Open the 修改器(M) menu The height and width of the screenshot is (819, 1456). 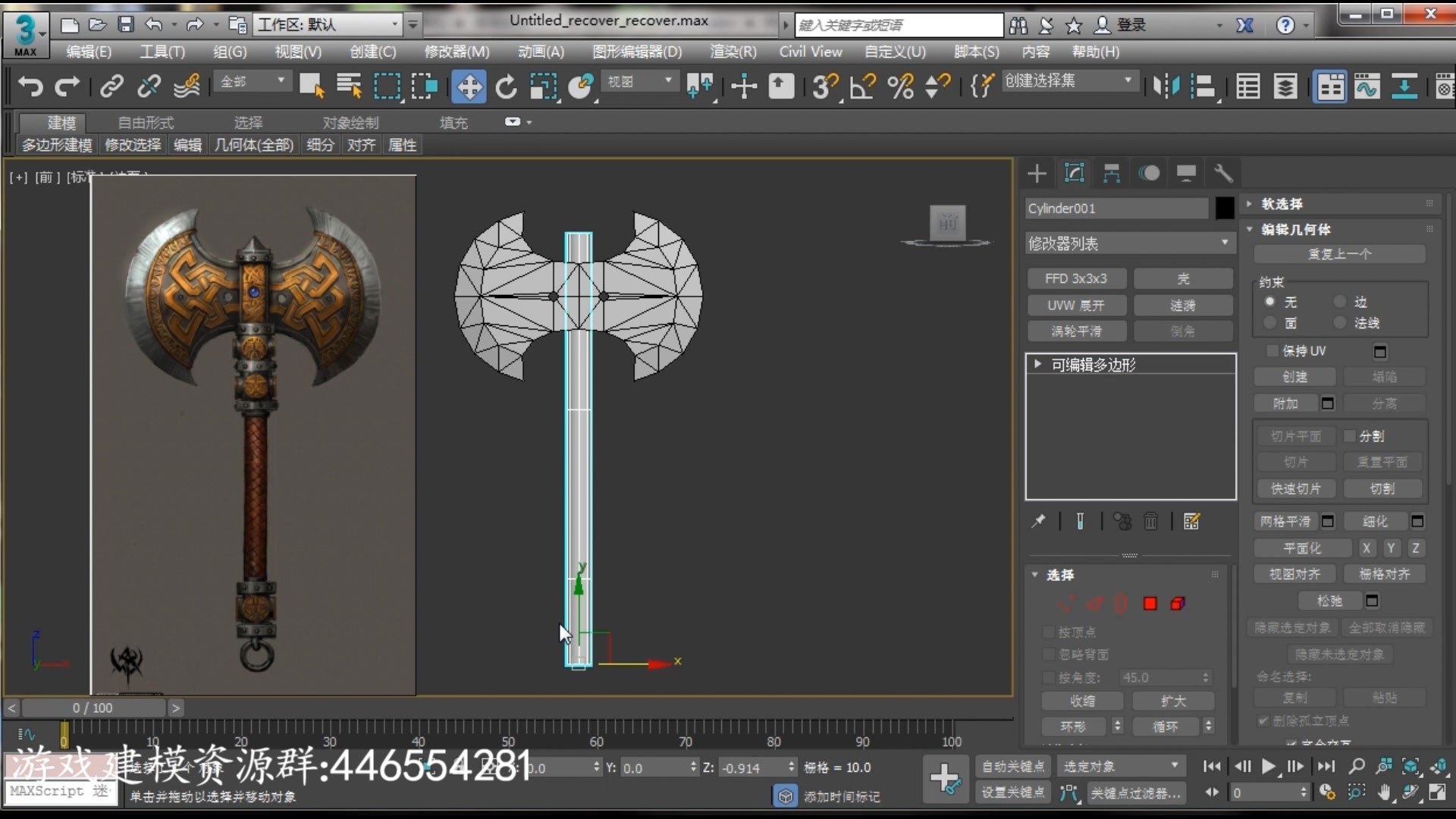point(457,52)
